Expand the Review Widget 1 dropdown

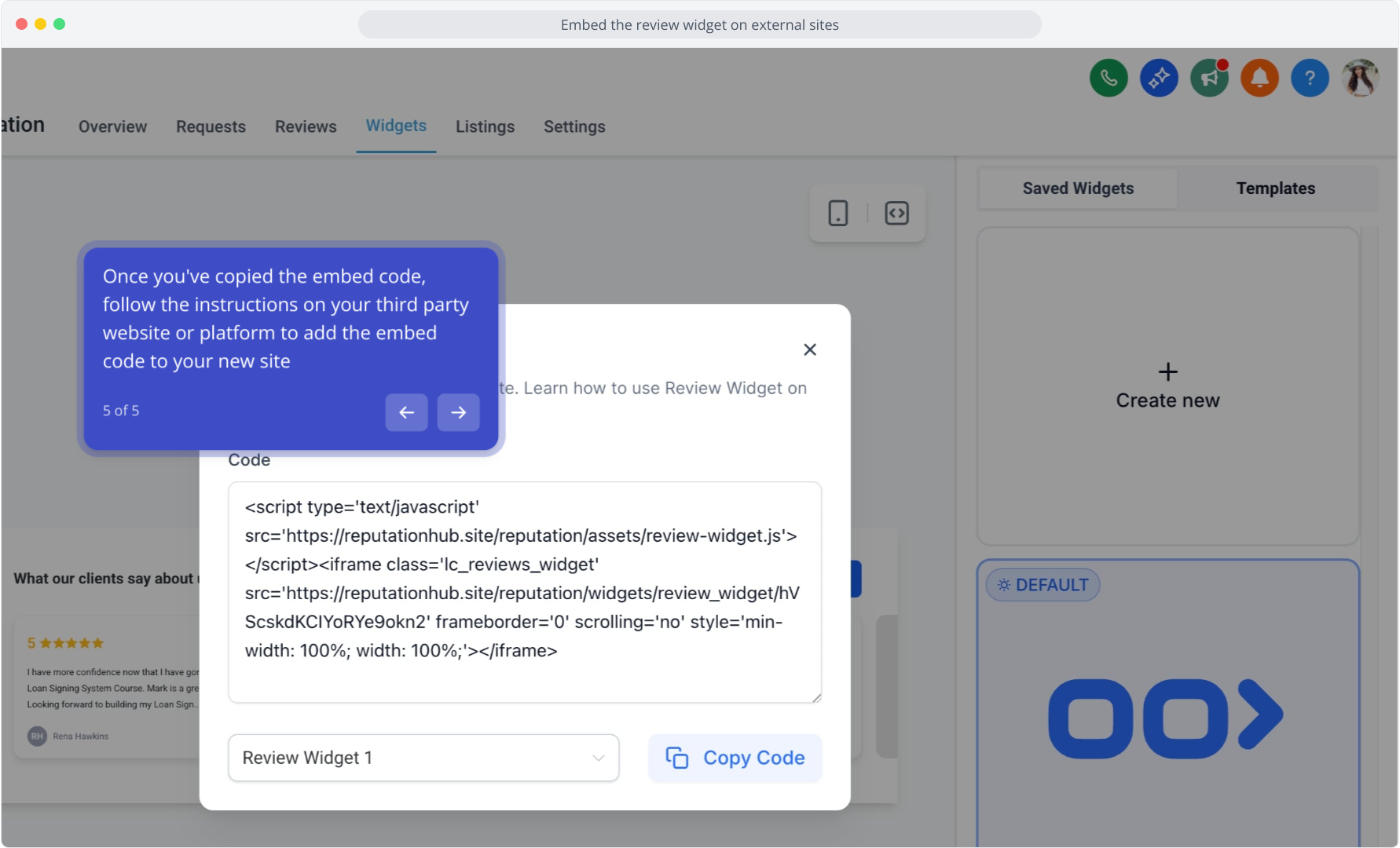coord(423,758)
